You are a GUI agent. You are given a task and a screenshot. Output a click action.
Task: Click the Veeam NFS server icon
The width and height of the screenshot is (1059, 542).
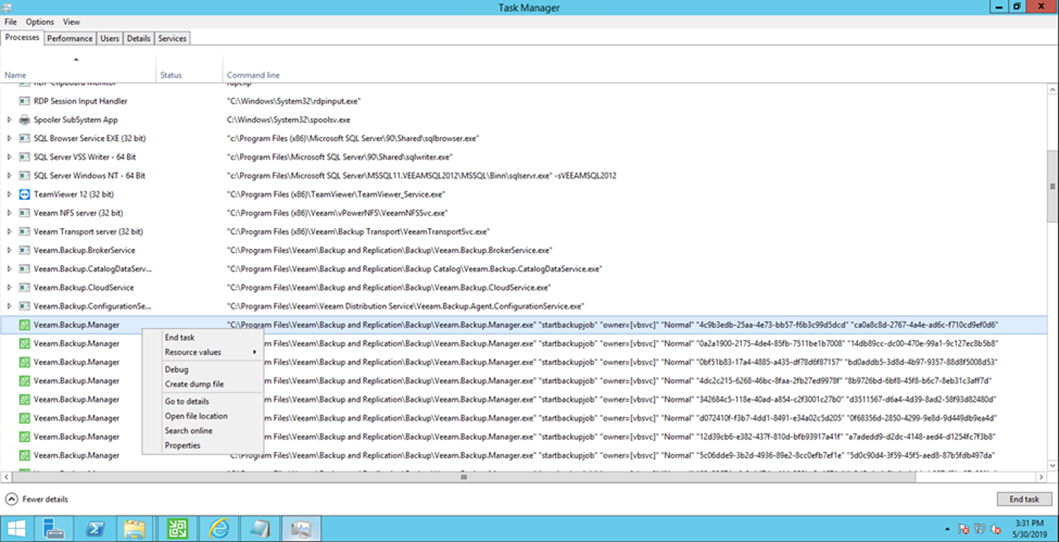click(24, 213)
